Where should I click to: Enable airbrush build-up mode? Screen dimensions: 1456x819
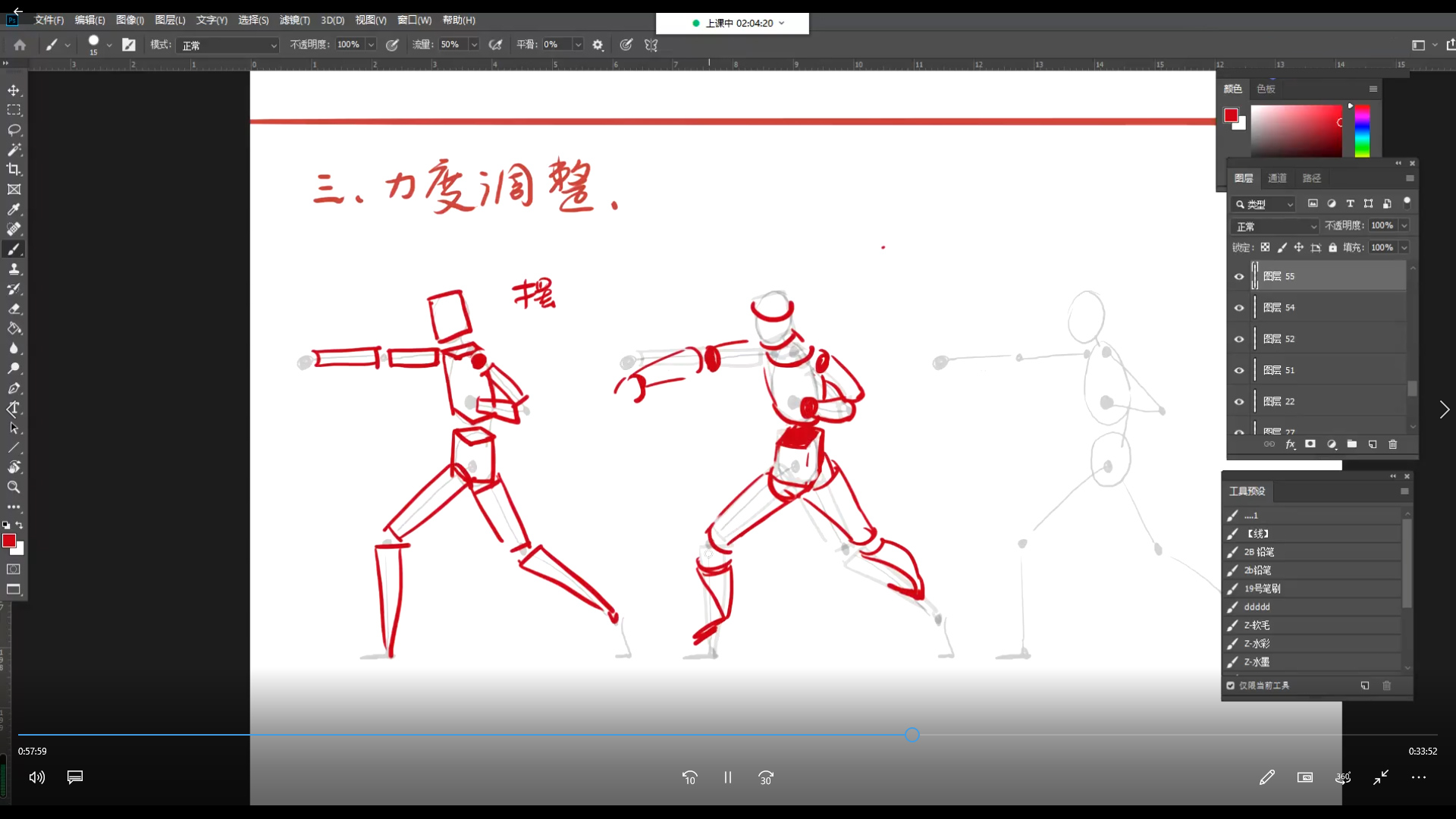point(495,45)
